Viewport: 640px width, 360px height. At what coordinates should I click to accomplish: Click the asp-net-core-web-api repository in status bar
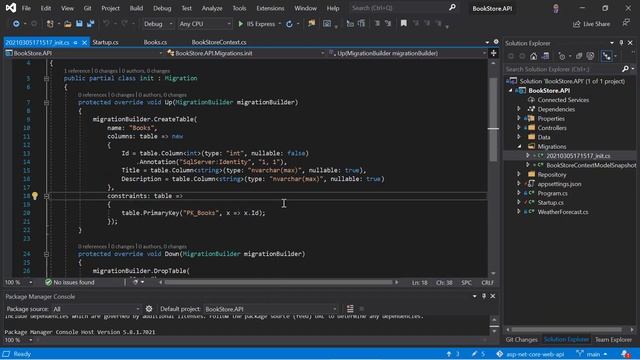click(x=530, y=354)
